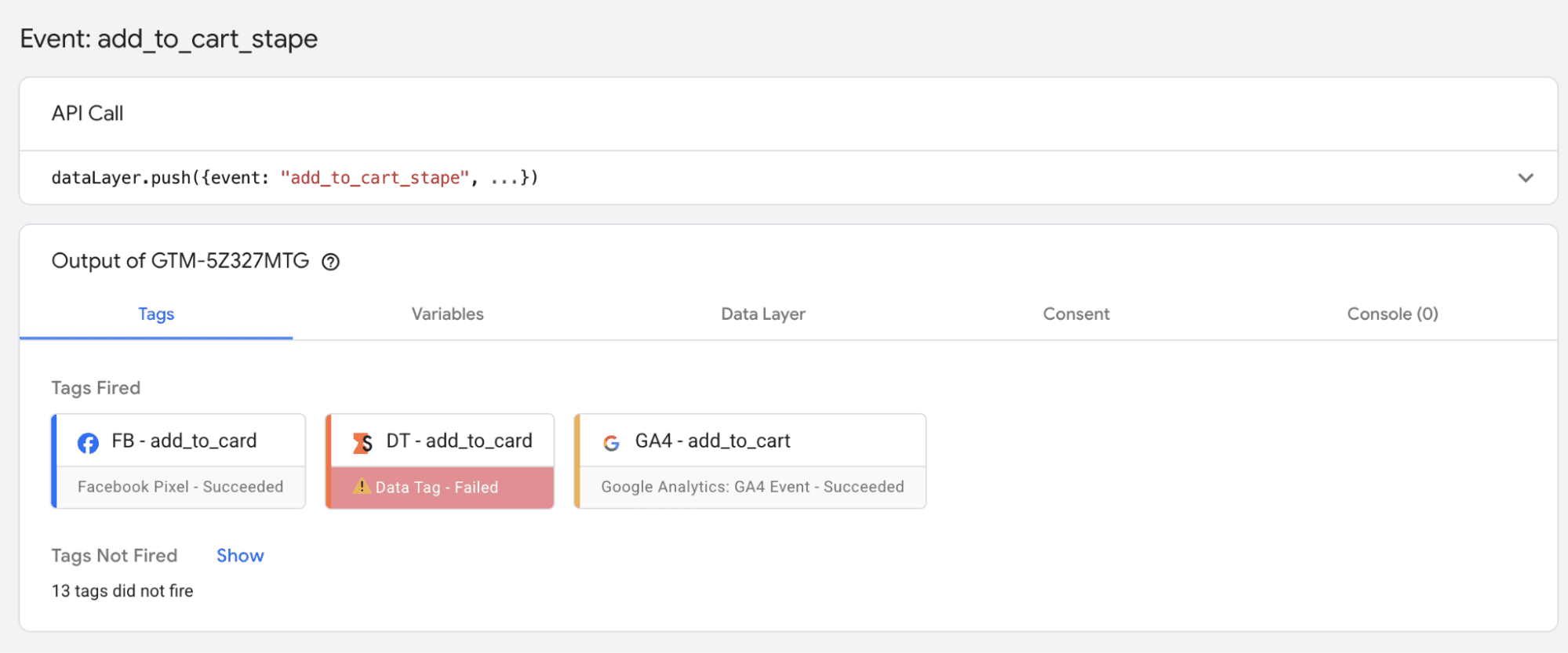1568x653 pixels.
Task: Click the red Data Tag - Failed status
Action: click(x=437, y=488)
